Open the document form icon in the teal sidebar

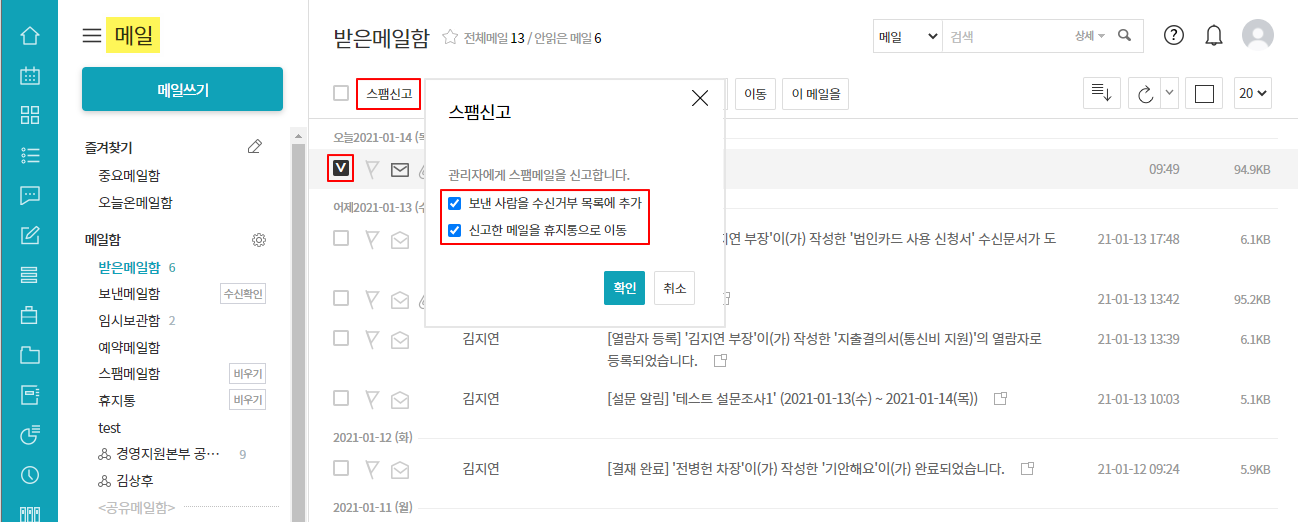coord(30,395)
